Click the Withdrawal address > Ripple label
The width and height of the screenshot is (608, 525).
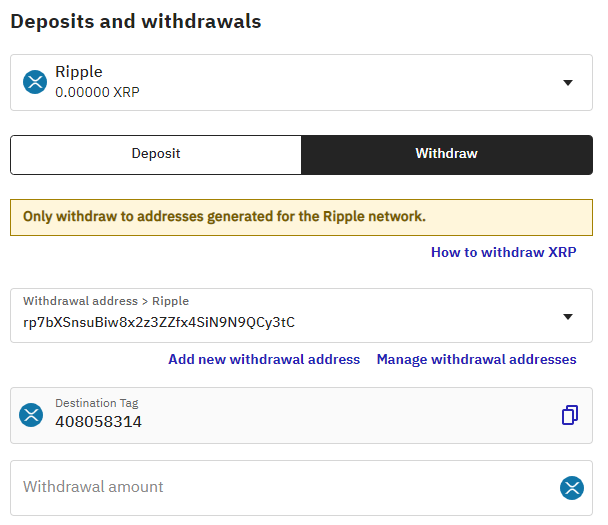click(x=106, y=301)
